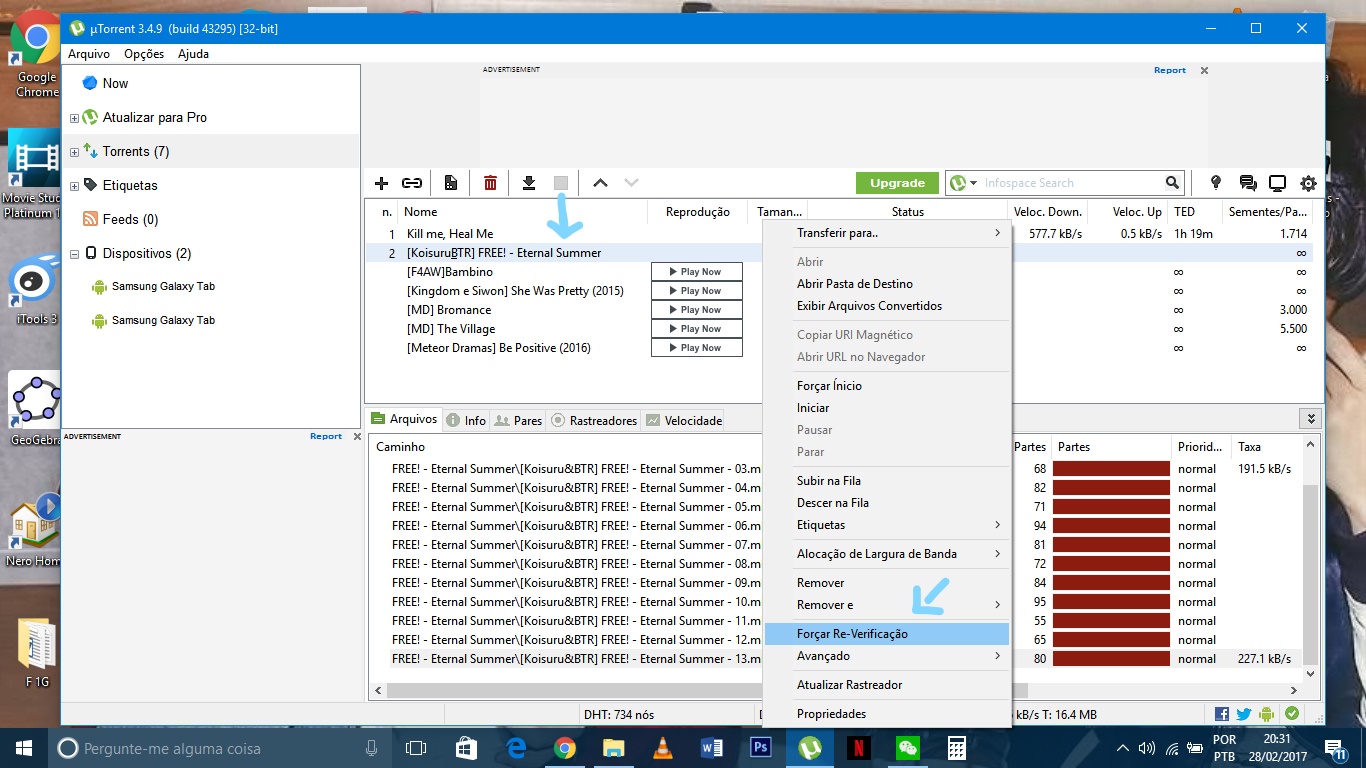The image size is (1366, 768).
Task: Switch to the Velocidade tab
Action: (x=683, y=420)
